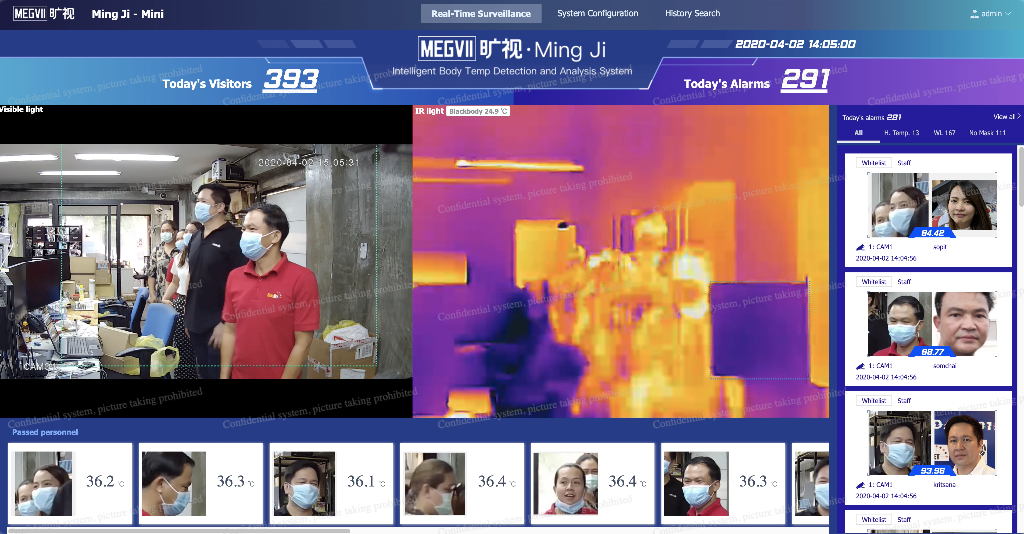The width and height of the screenshot is (1024, 534).
Task: Filter alarms by WL 167
Action: point(944,133)
